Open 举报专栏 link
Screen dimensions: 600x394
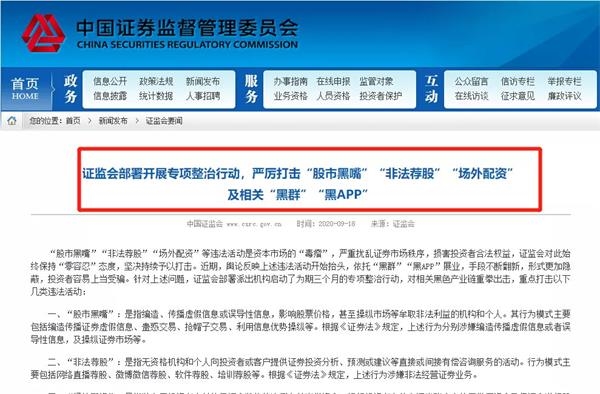coord(564,81)
